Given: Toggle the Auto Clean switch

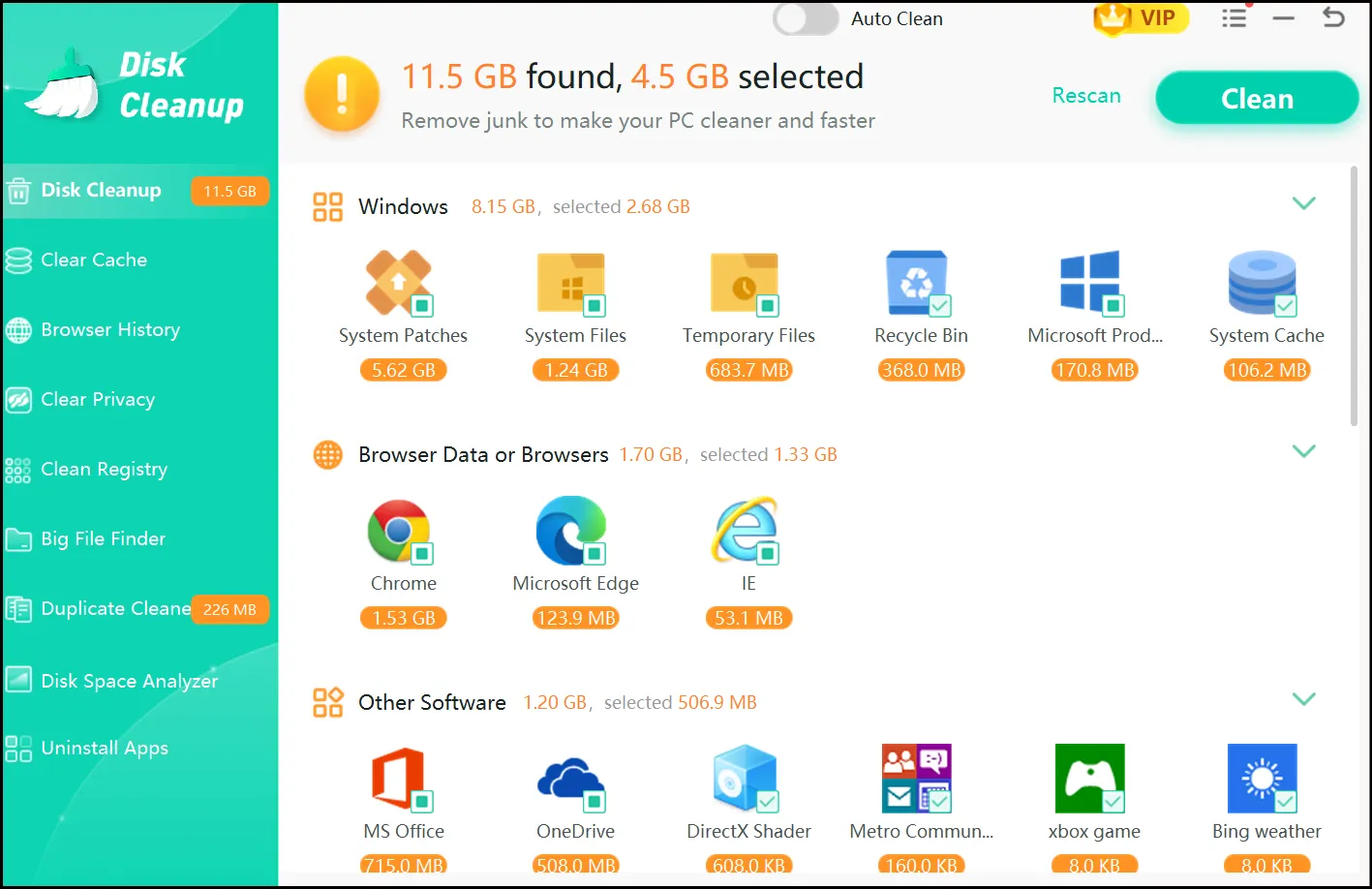Looking at the screenshot, I should pos(806,18).
